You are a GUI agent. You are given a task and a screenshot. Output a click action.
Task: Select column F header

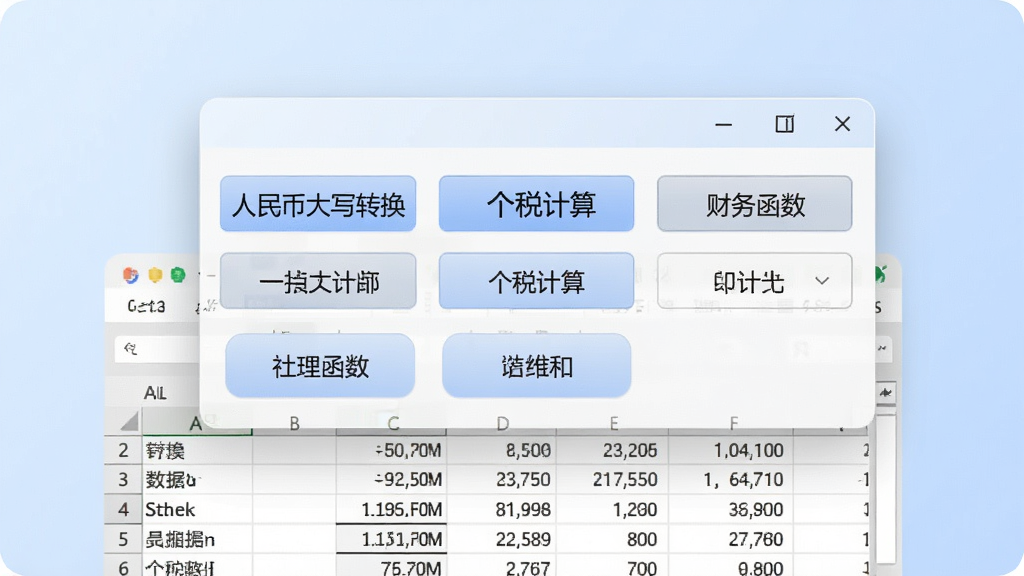[x=732, y=424]
